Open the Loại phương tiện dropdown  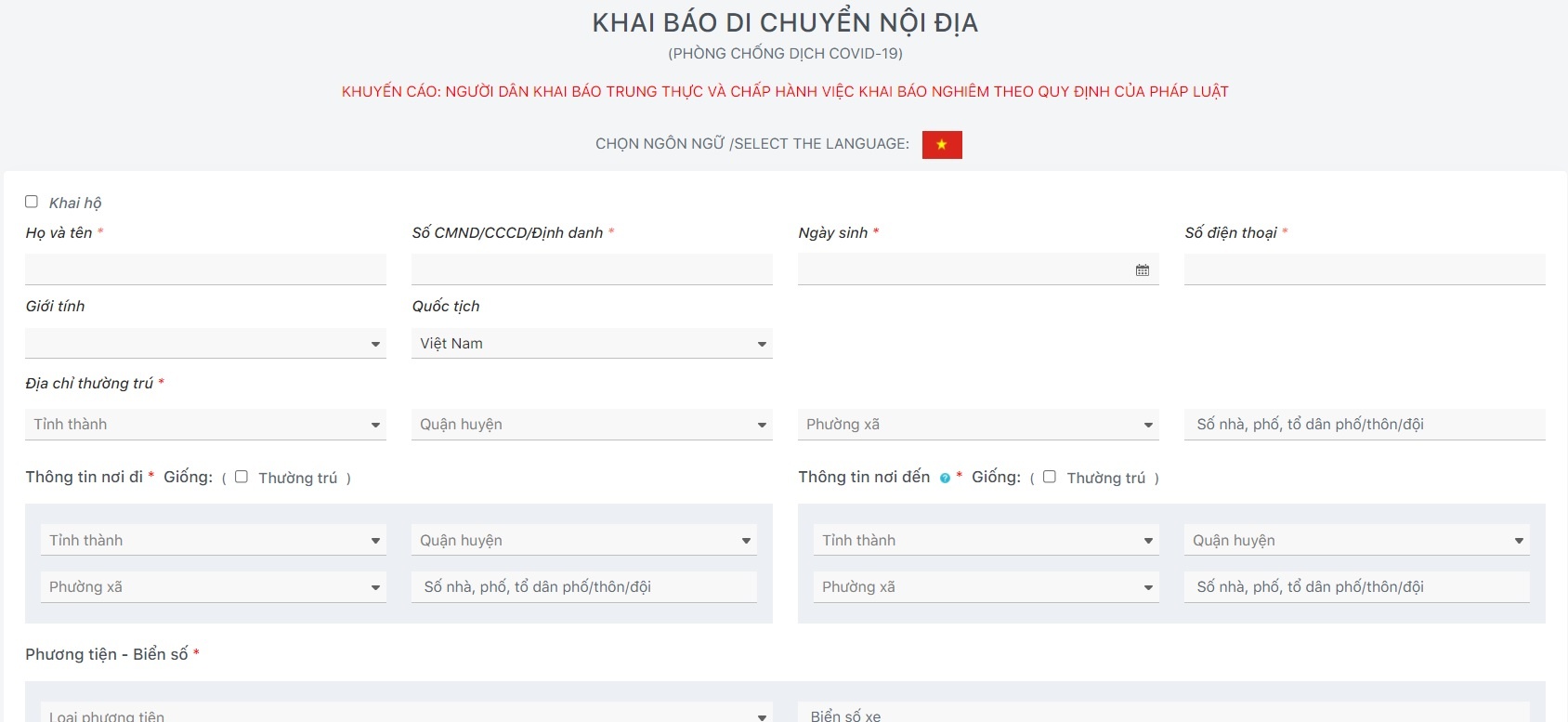point(406,714)
